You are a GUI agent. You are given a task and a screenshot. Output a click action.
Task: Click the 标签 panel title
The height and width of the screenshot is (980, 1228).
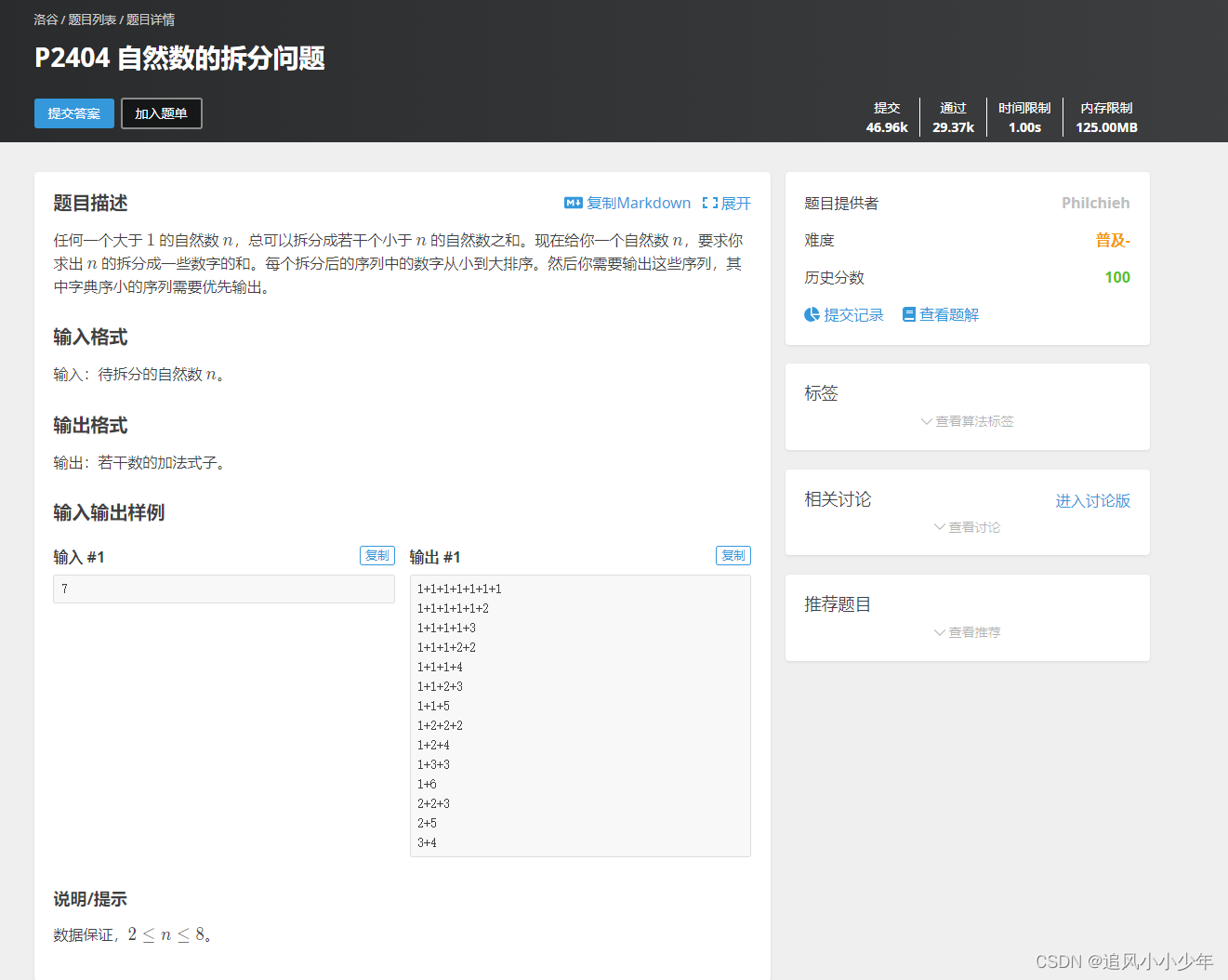821,393
